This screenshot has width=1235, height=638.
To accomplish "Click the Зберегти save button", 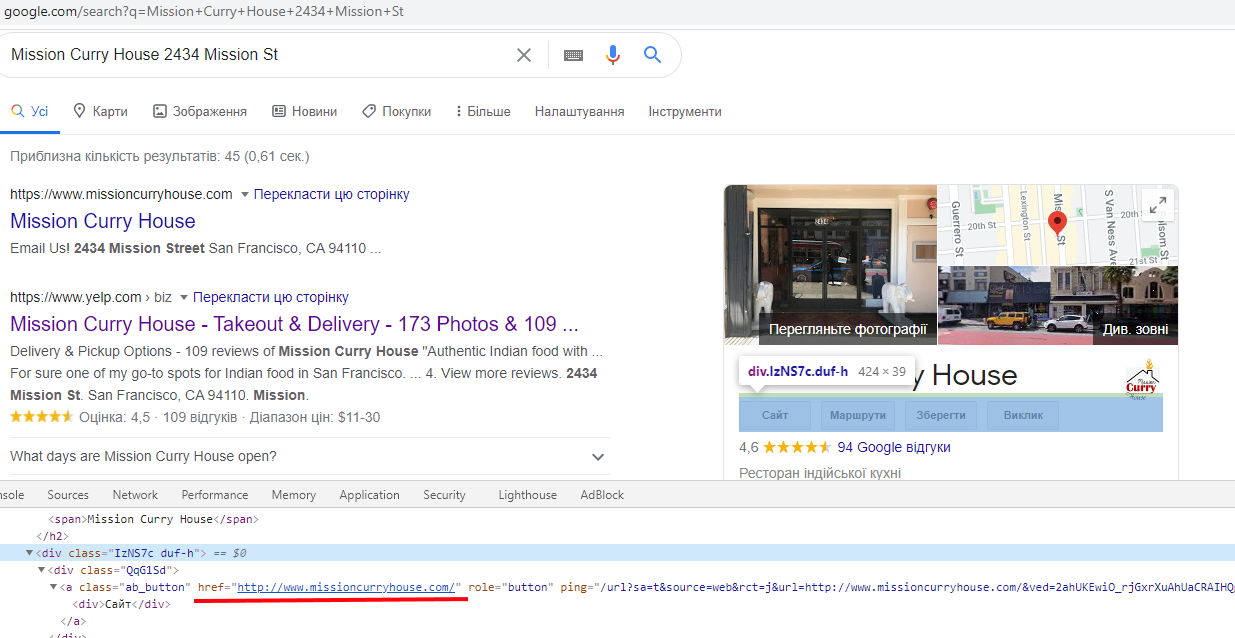I will coord(941,415).
